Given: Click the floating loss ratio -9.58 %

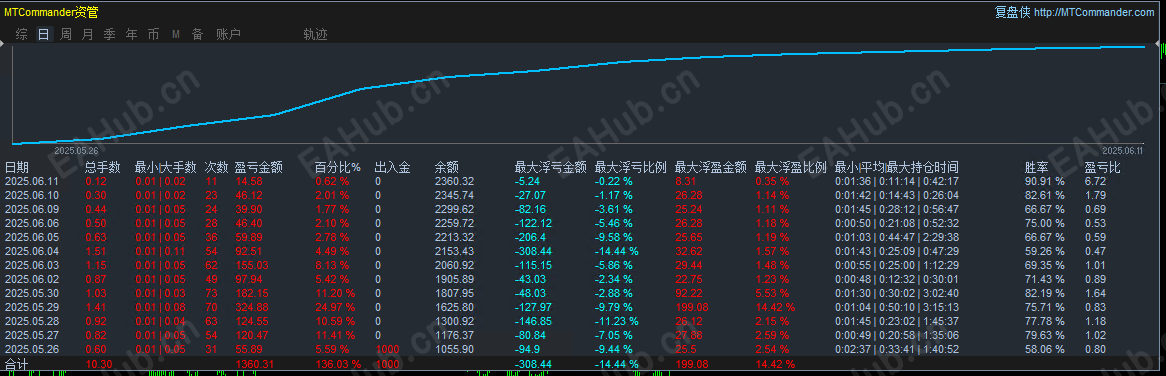Looking at the screenshot, I should 613,237.
